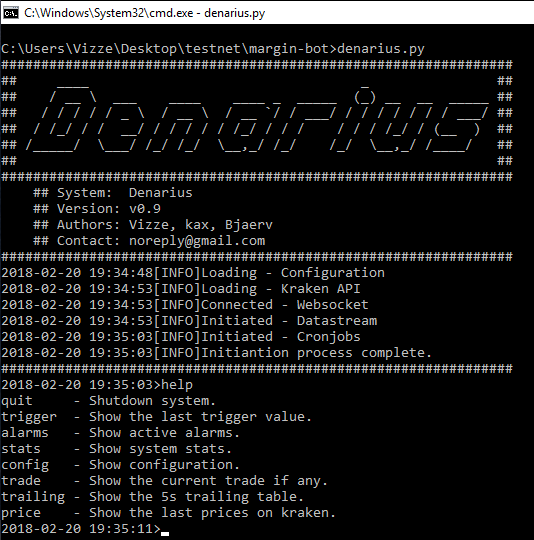Click the 'quit' command in help list
534x540 pixels.
tap(17, 401)
